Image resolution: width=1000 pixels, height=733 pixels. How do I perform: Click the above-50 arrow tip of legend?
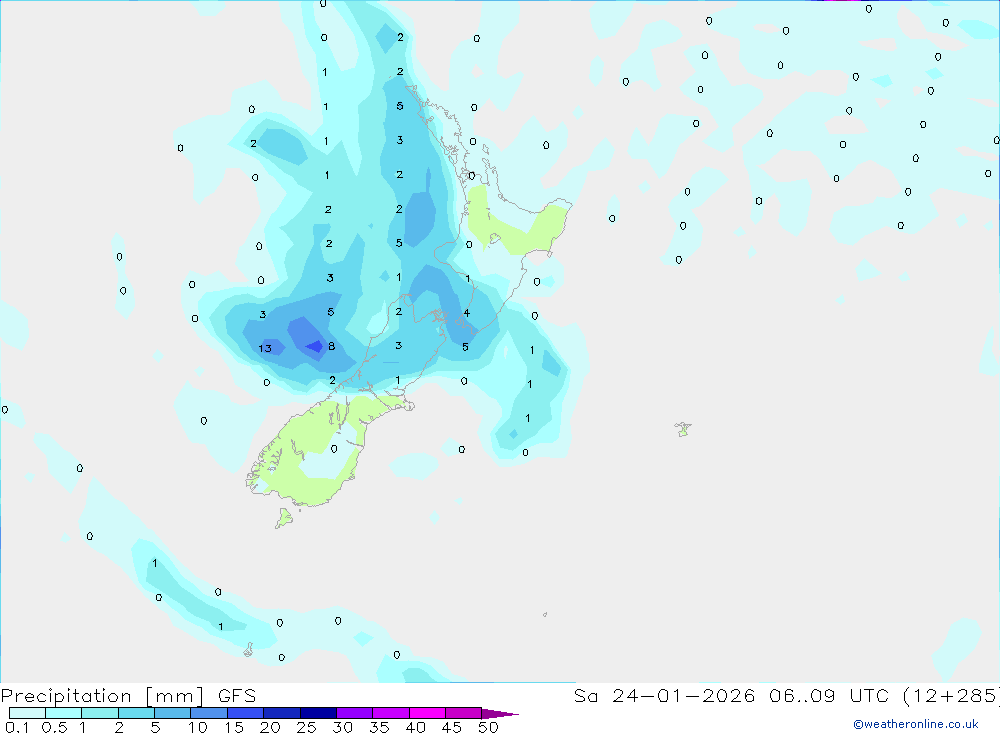tap(500, 713)
